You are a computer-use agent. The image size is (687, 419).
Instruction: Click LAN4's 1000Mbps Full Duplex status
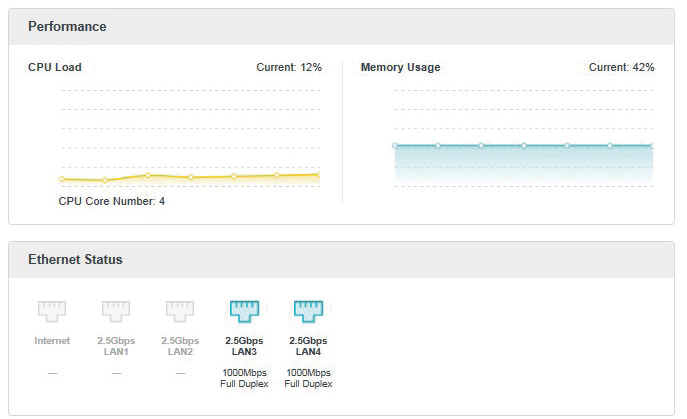[308, 378]
